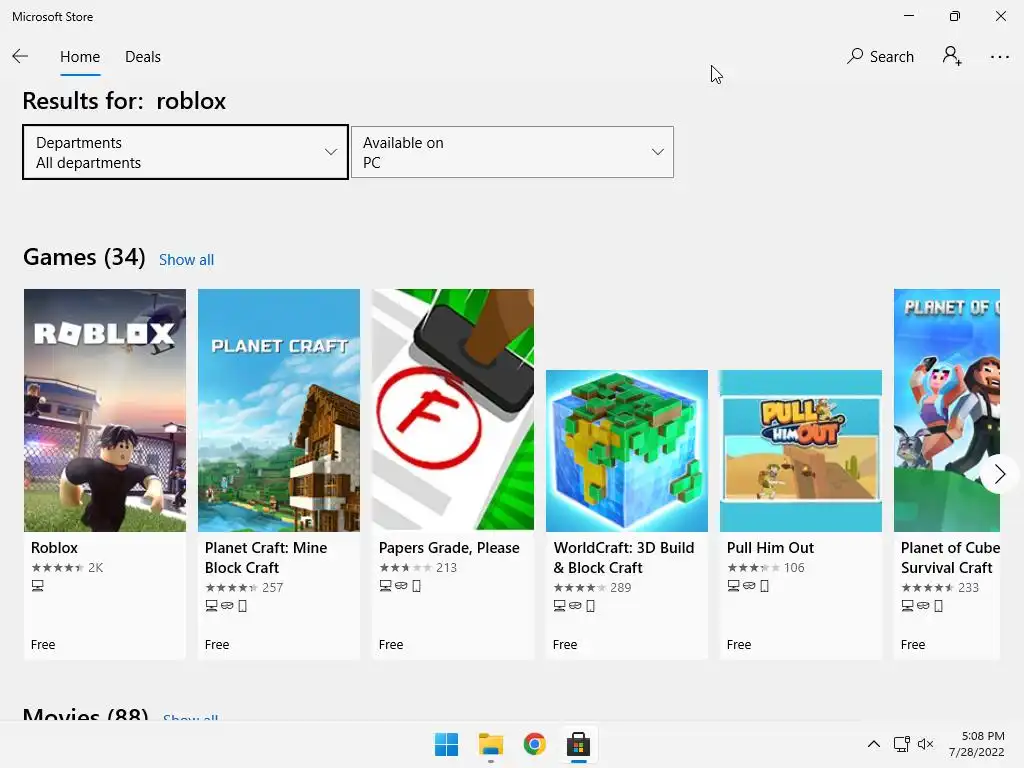Screen dimensions: 1024x768
Task: Open the Pull Him Out cover image
Action: (801, 451)
